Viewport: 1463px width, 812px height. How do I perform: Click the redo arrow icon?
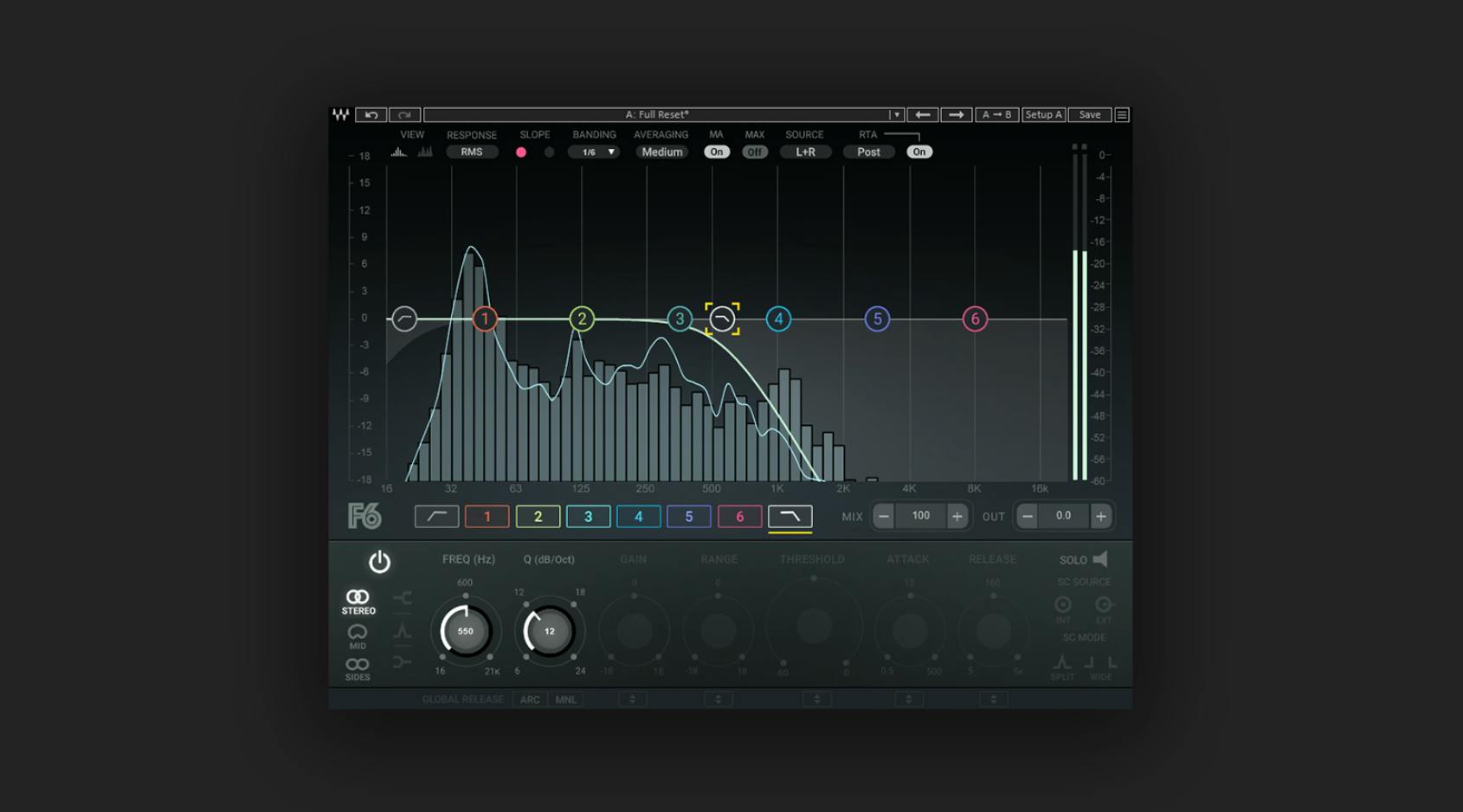pos(404,114)
